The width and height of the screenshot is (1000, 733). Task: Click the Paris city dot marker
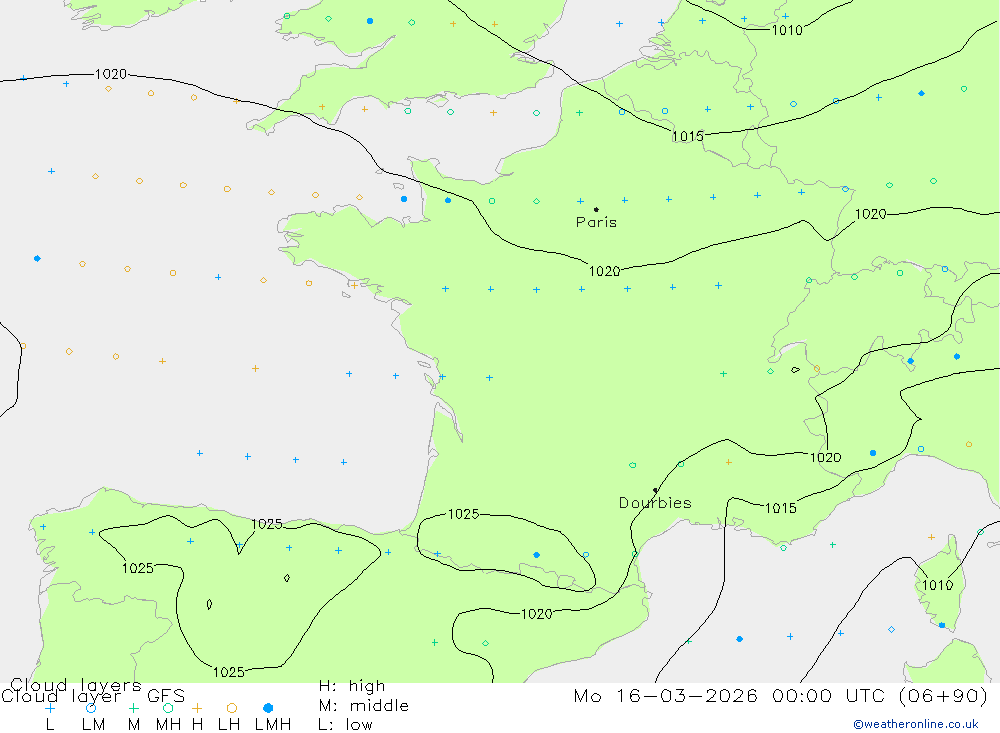point(596,209)
